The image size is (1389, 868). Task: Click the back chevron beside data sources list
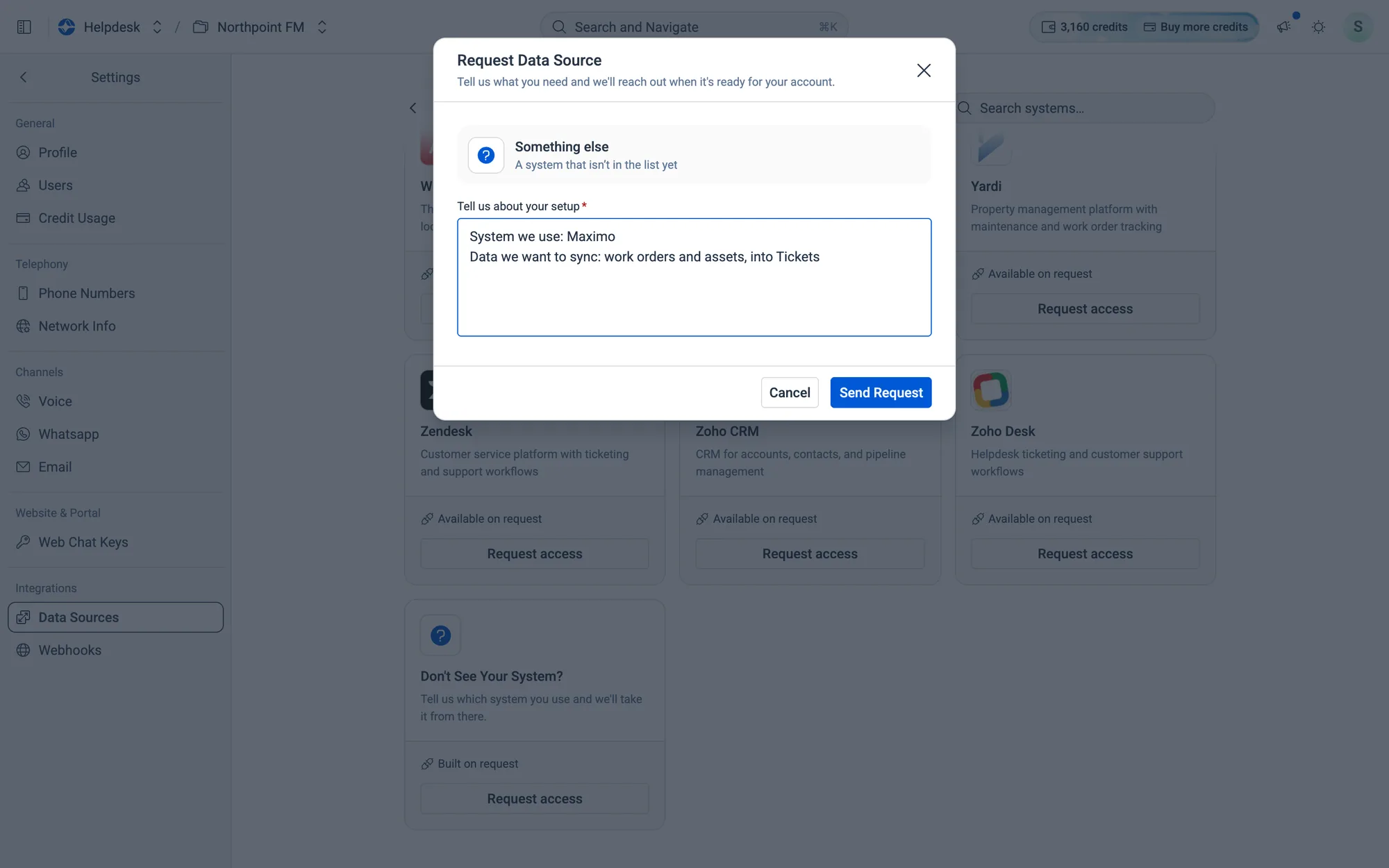point(413,108)
